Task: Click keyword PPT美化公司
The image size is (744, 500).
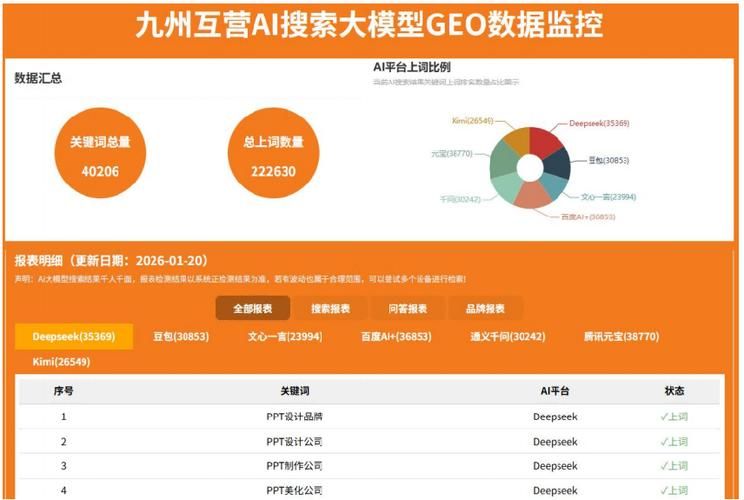Action: tap(294, 491)
